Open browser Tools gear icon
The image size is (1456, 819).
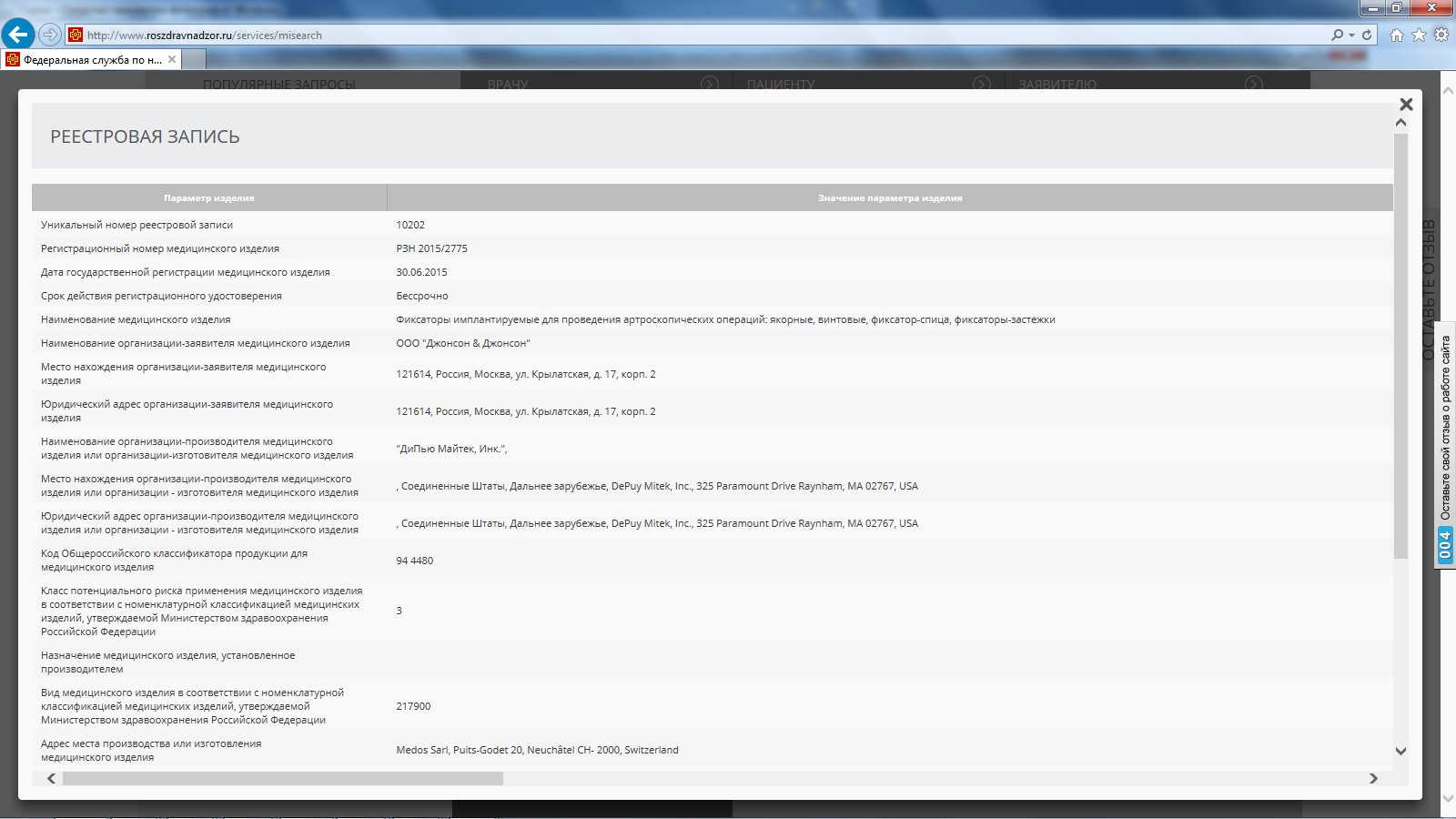coord(1441,35)
